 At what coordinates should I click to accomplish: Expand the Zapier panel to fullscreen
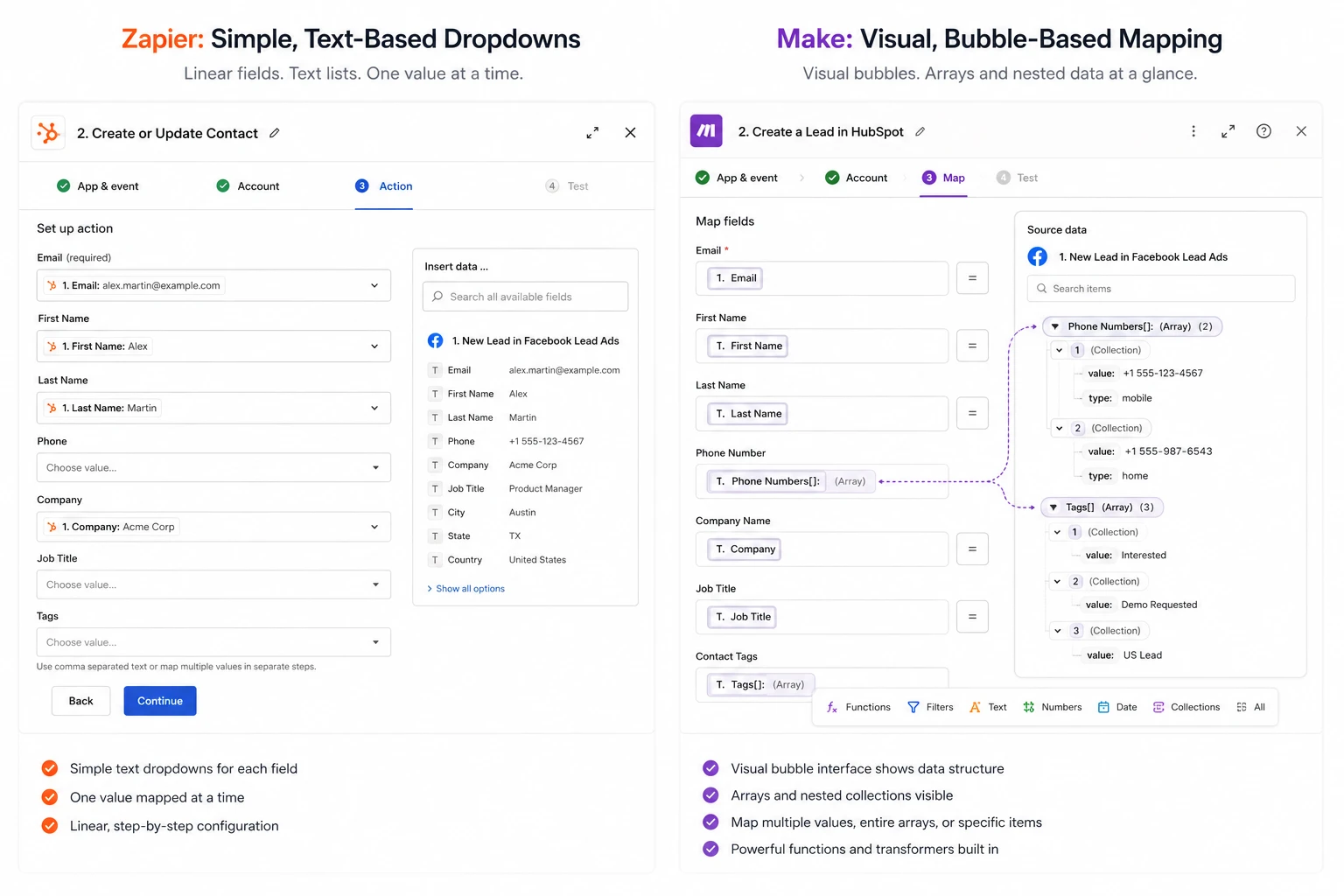(592, 133)
